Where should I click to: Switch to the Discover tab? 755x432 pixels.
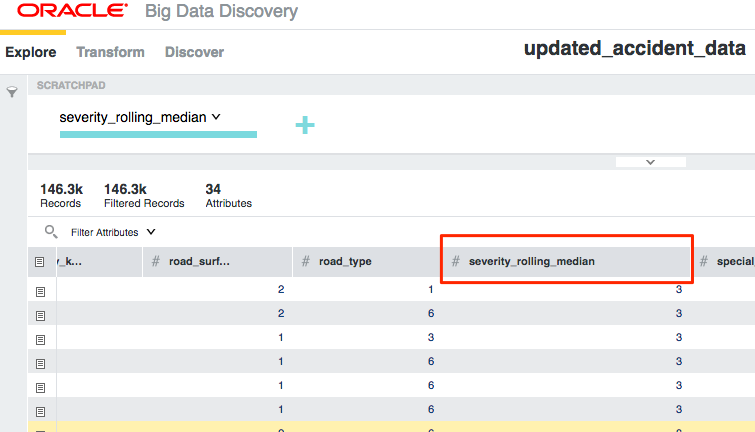194,52
